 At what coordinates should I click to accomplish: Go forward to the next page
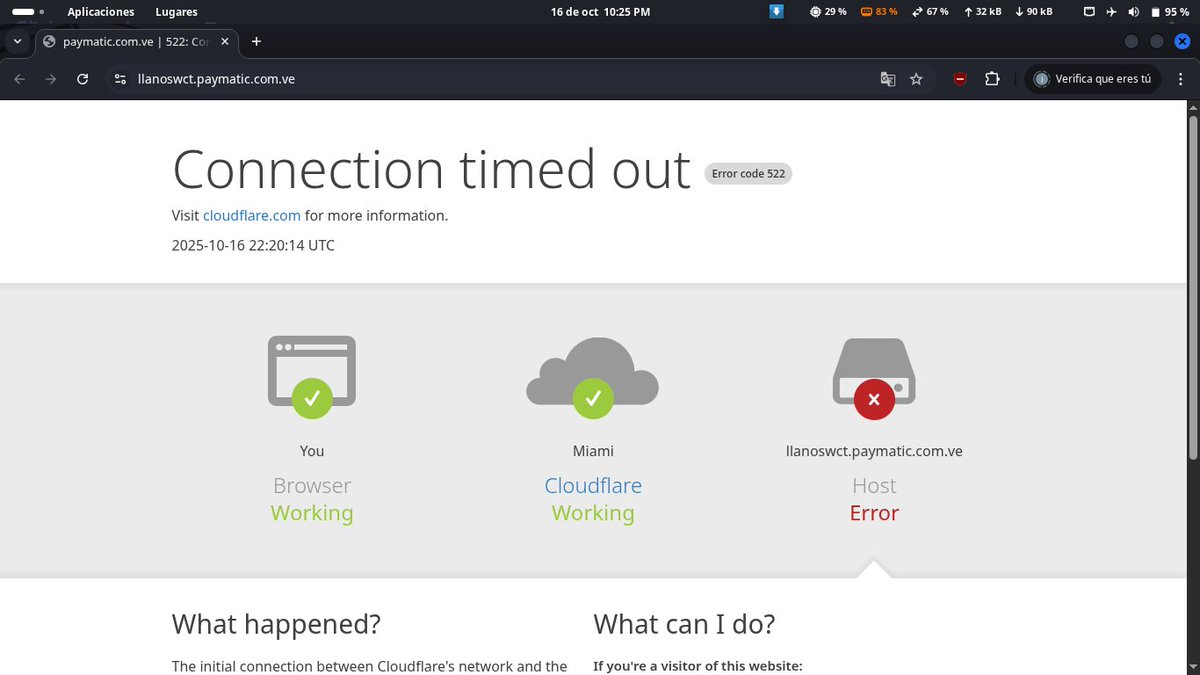point(51,79)
